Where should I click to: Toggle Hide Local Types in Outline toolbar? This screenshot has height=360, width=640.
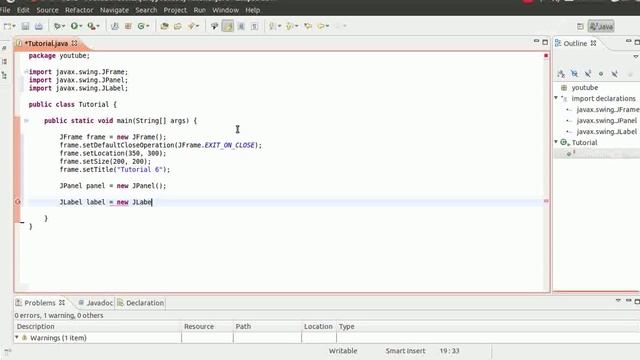(x=614, y=74)
